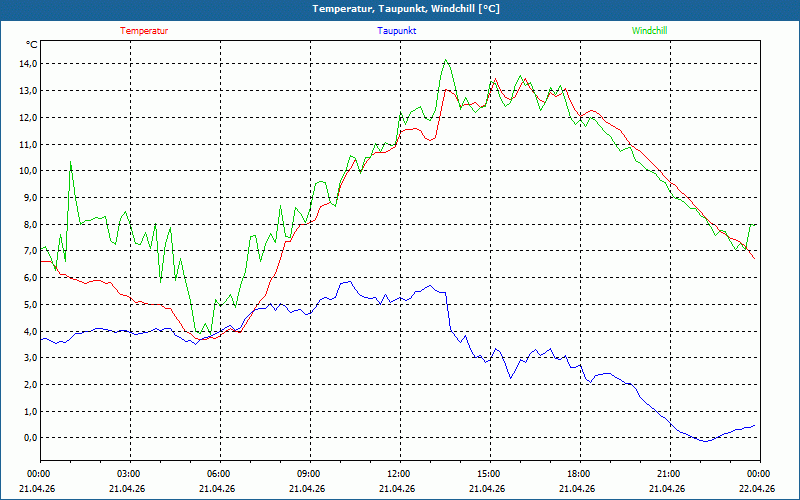This screenshot has width=800, height=500.
Task: Click the '9,0' y-axis value
Action: (x=30, y=197)
